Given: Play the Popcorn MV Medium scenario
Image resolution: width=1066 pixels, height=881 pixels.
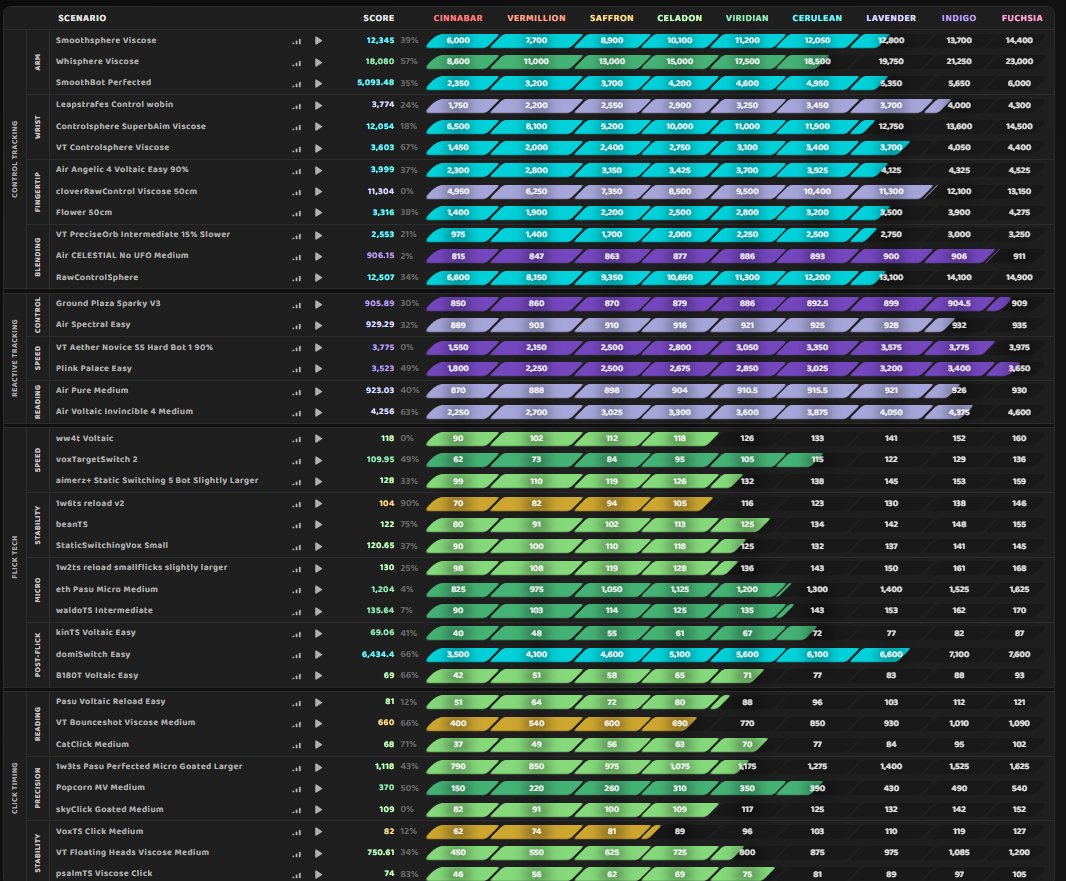Looking at the screenshot, I should (x=318, y=789).
